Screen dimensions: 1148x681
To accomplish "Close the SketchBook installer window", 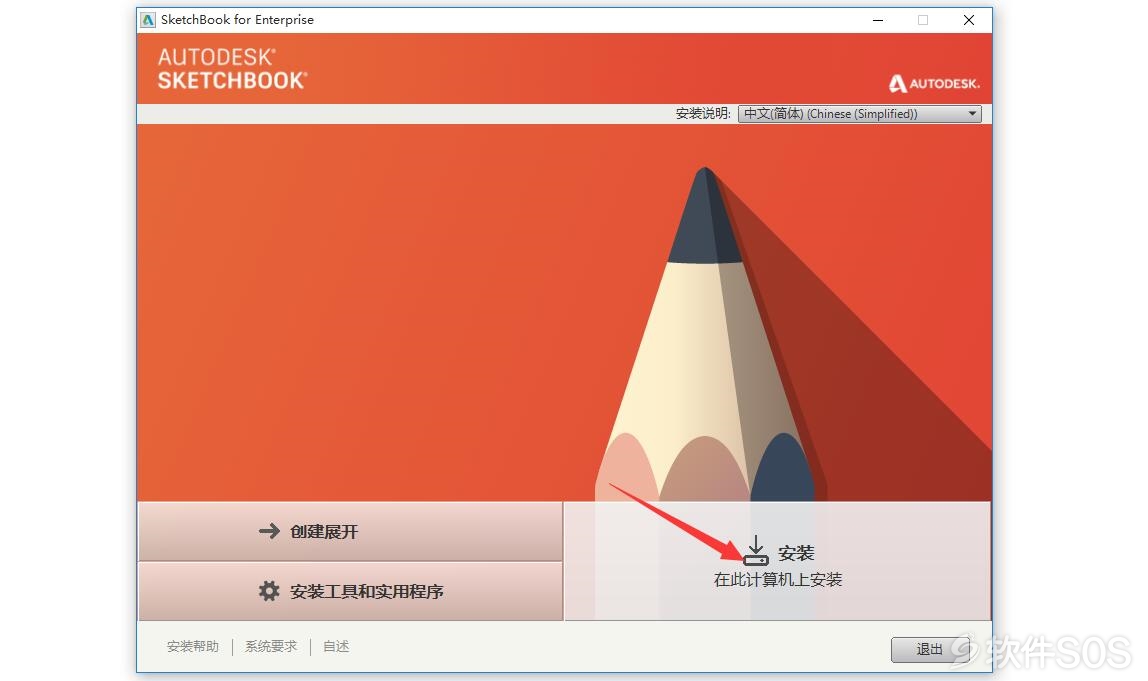I will pos(969,21).
